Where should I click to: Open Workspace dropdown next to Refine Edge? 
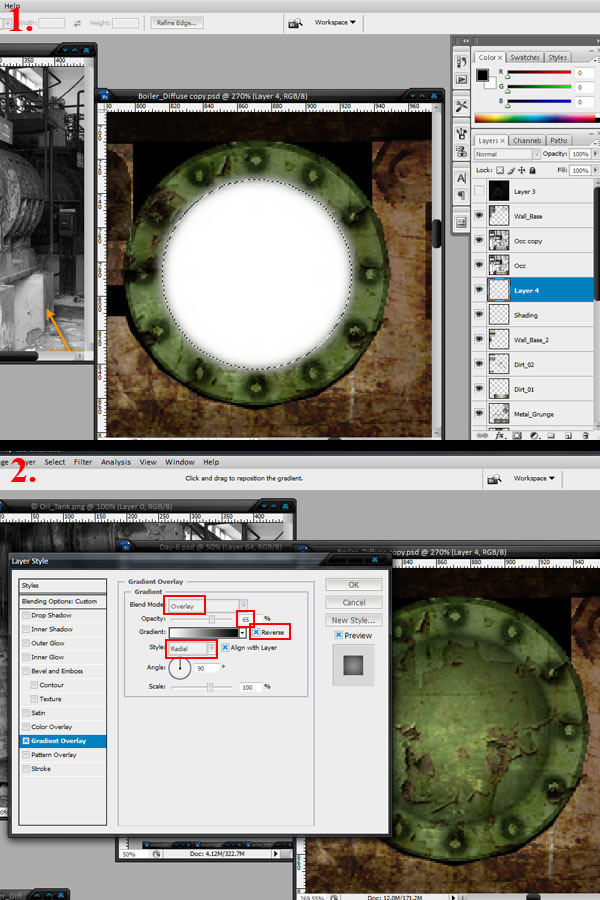[335, 22]
